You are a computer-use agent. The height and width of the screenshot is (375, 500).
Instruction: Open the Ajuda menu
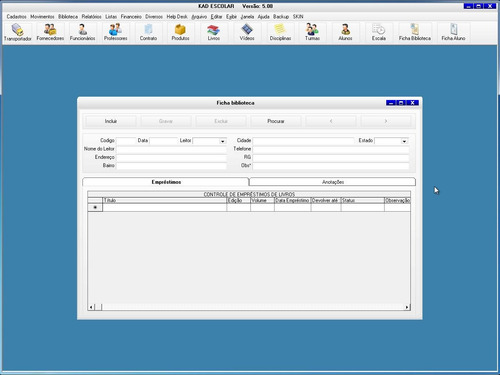[263, 16]
